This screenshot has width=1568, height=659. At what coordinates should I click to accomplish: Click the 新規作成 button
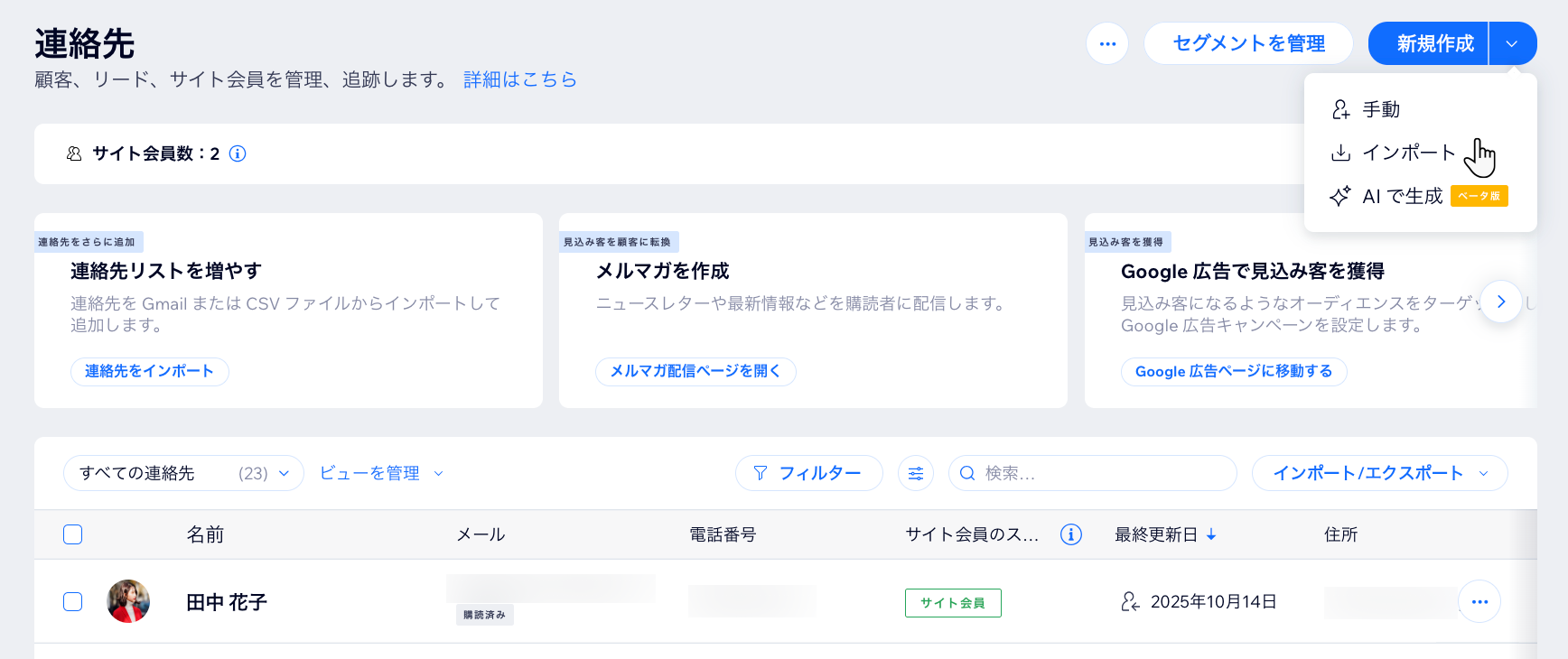(x=1429, y=43)
